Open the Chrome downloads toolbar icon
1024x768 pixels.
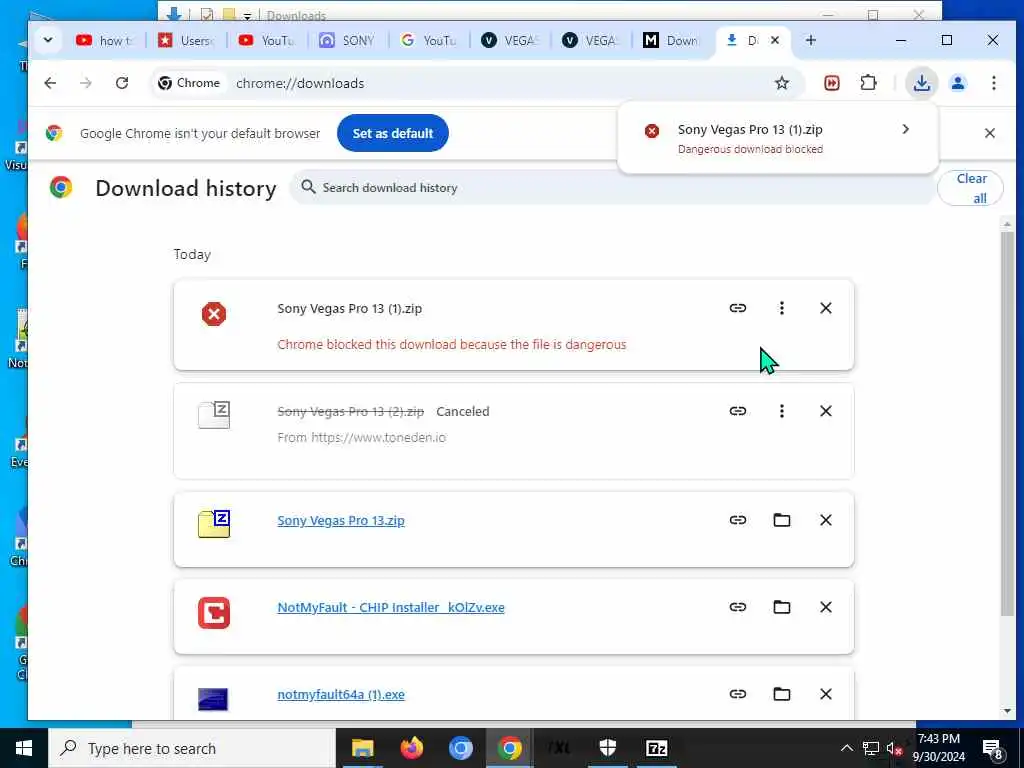[x=921, y=83]
